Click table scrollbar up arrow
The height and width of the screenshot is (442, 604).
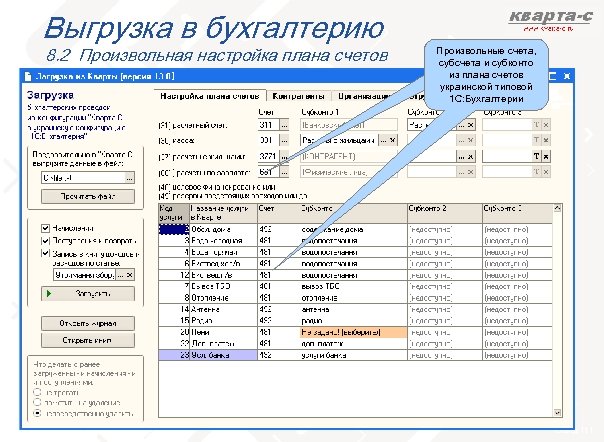pyautogui.click(x=557, y=208)
